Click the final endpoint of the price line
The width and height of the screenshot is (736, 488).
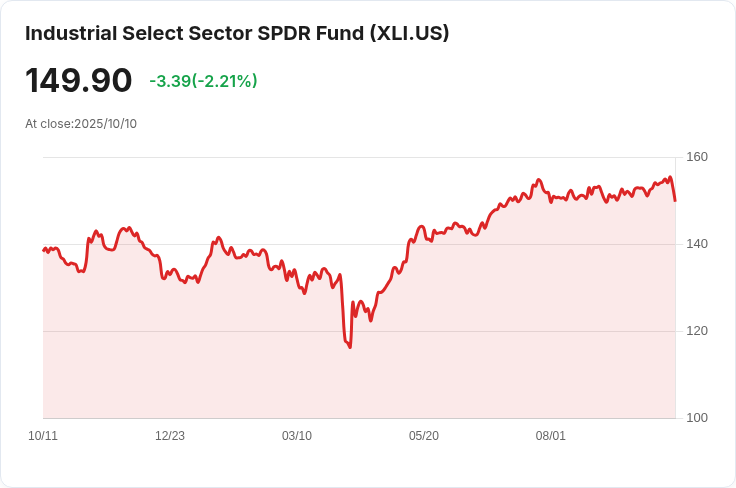pos(675,201)
